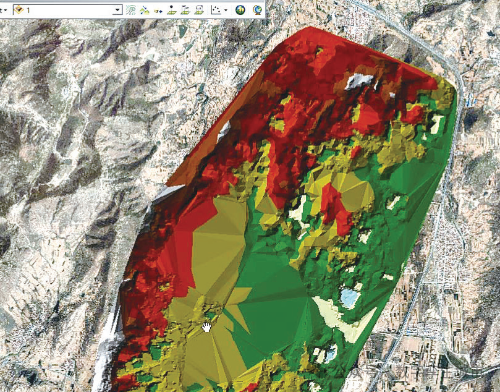Open the 3D Analyst menu dropdown arrow
500x392 pixels.
5,10
